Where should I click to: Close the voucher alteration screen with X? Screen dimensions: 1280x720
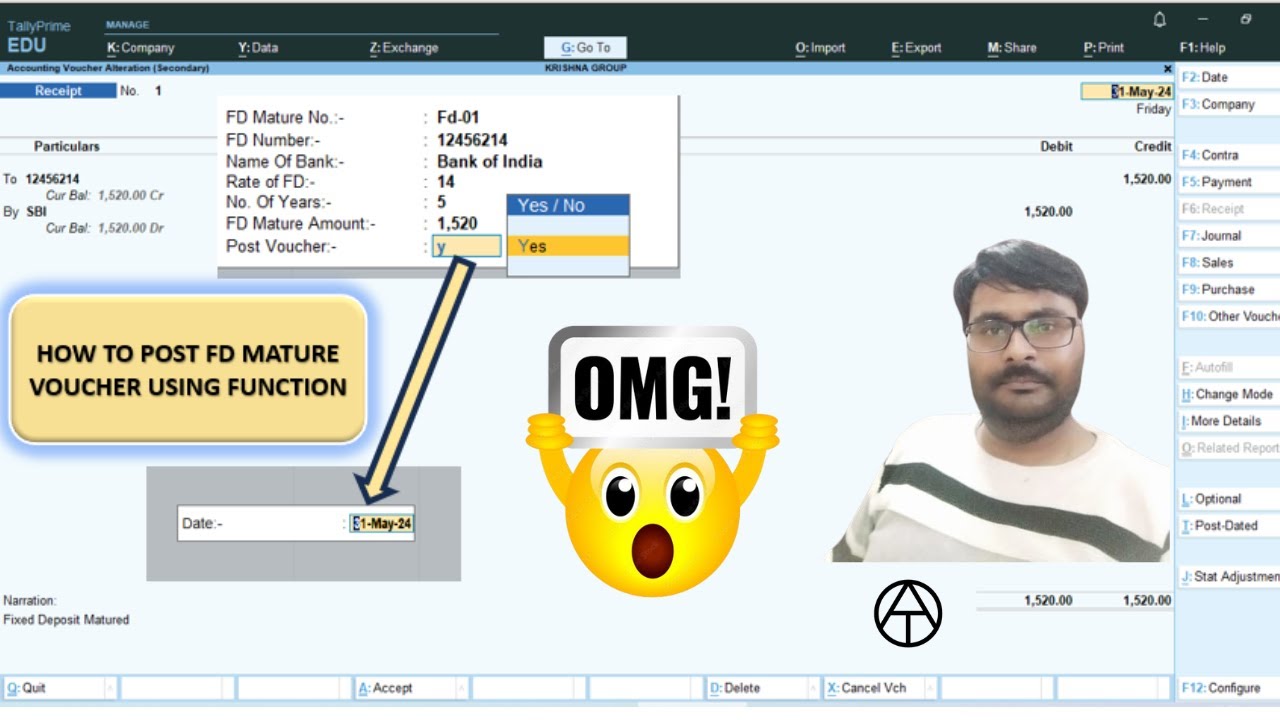1167,68
